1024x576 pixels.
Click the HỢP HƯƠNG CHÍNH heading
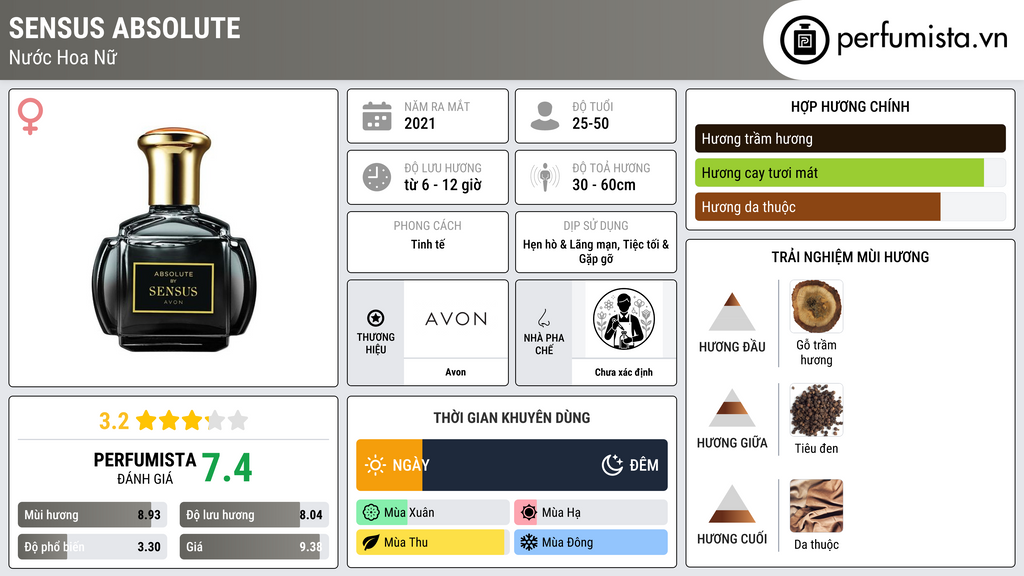coord(850,106)
